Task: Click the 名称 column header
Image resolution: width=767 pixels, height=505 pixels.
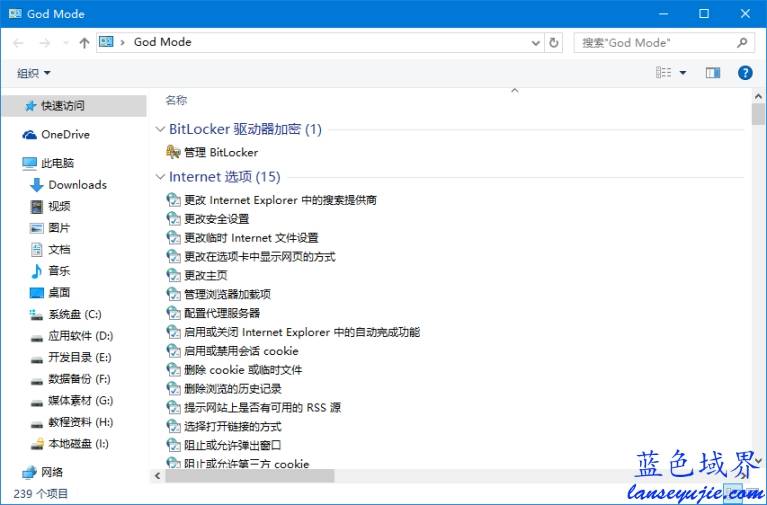Action: coord(176,100)
